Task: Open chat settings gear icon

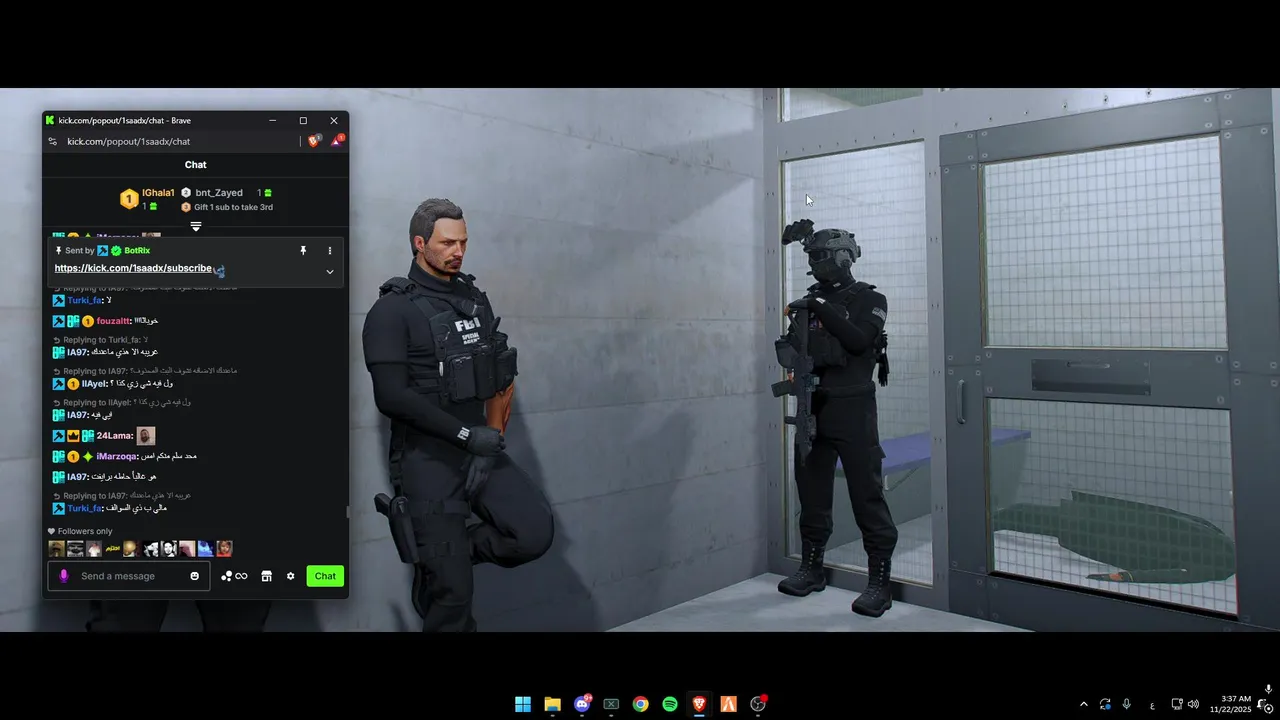Action: tap(291, 576)
